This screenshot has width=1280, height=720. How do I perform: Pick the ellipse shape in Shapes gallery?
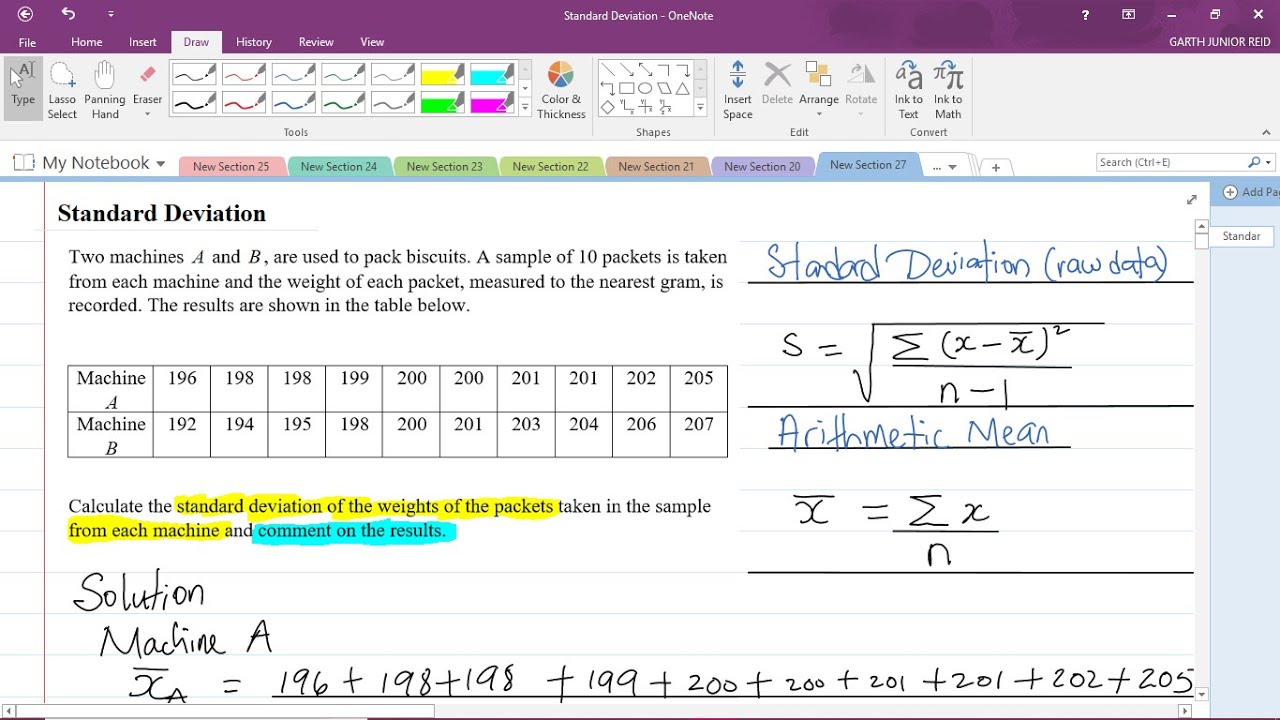645,88
